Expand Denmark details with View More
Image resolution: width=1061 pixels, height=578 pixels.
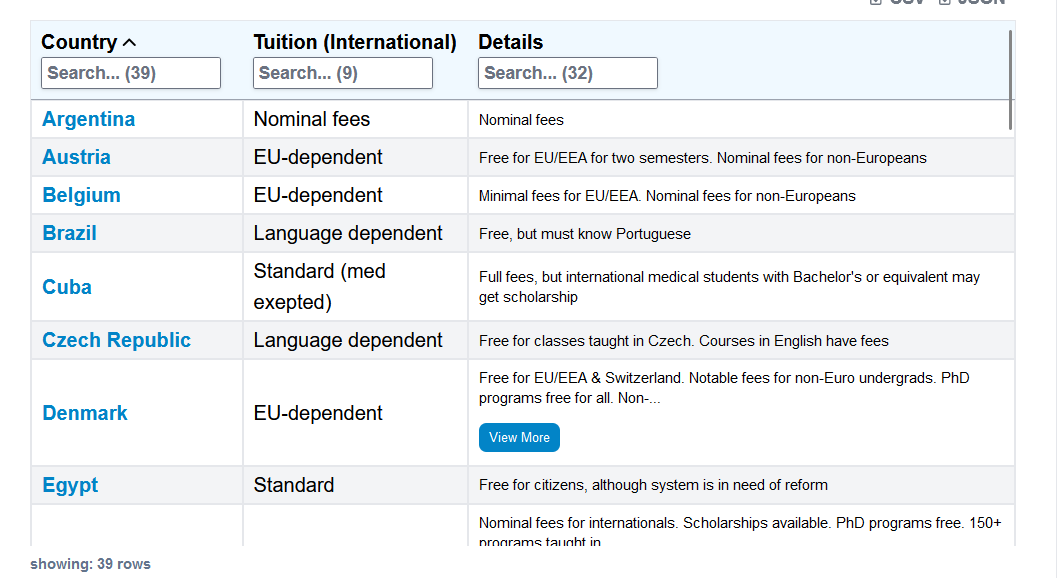(x=519, y=437)
